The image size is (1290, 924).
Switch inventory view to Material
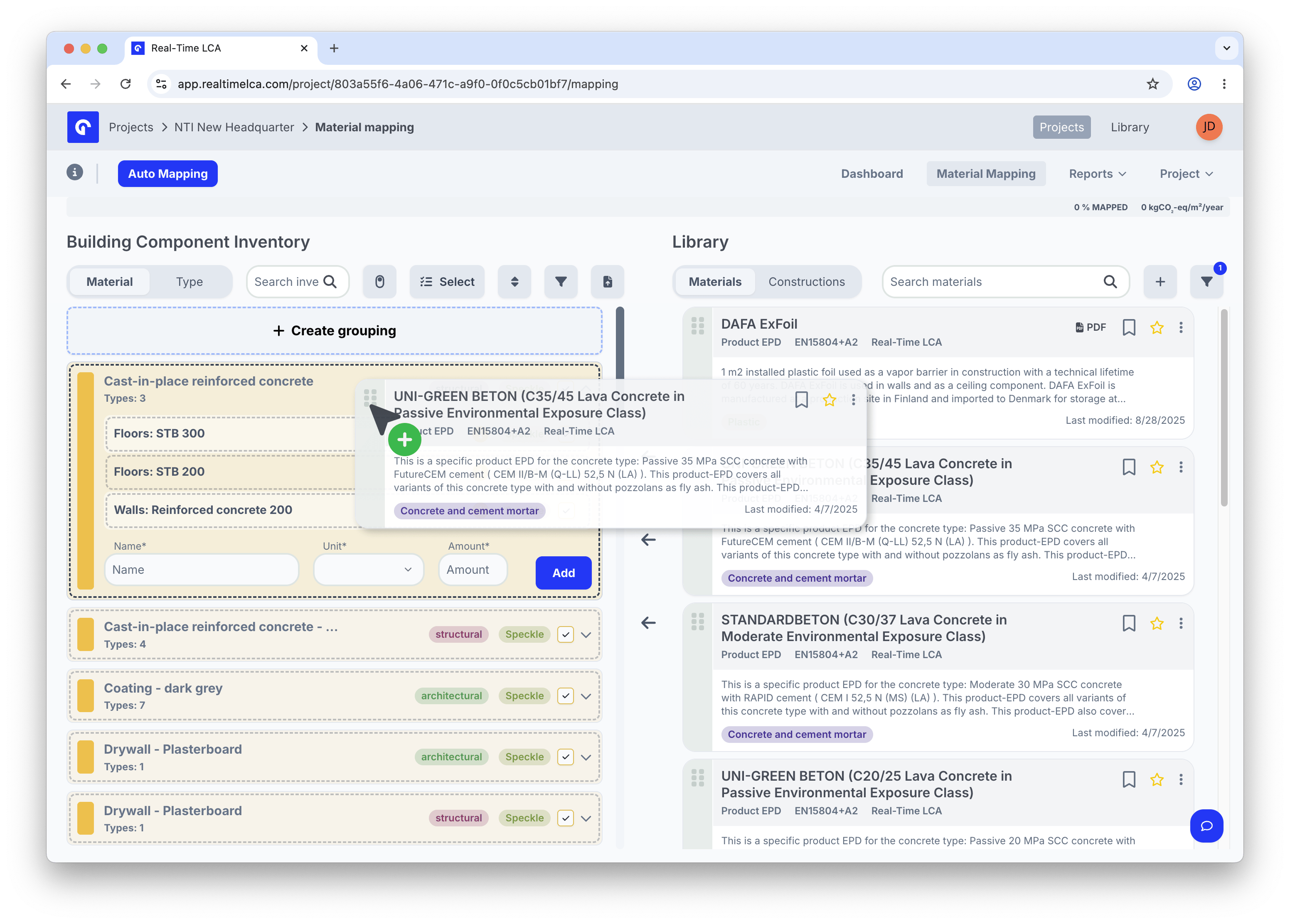109,282
